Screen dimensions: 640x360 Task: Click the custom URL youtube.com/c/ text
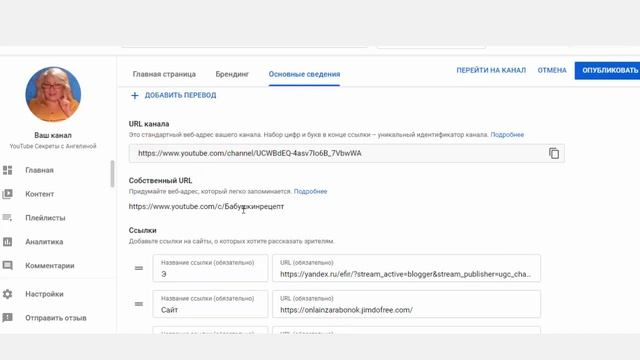pos(206,207)
